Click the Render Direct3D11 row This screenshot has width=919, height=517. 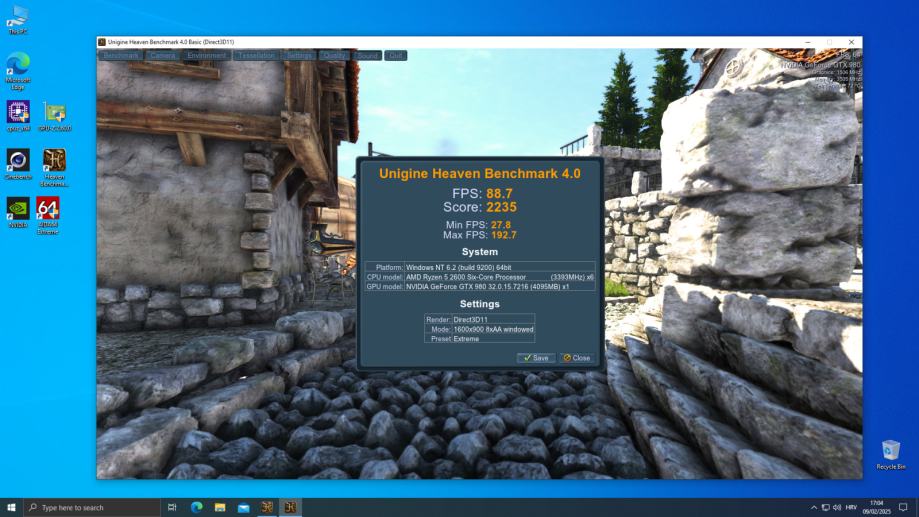point(479,319)
